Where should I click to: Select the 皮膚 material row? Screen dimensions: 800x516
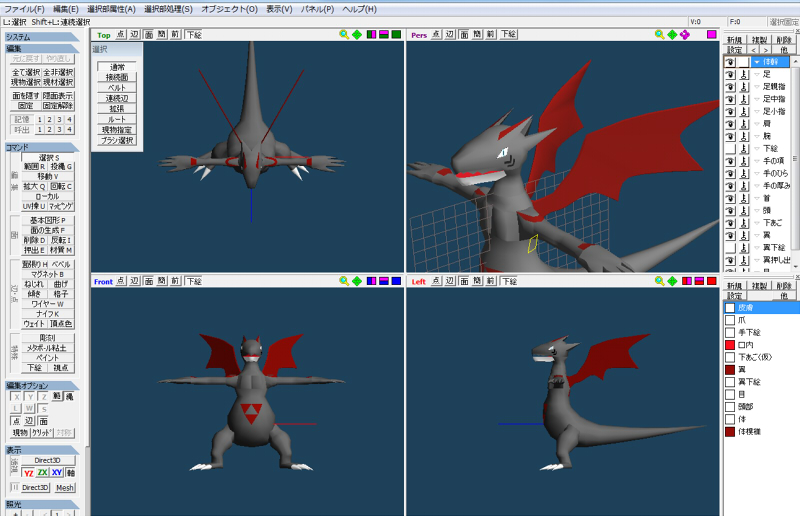(x=762, y=308)
